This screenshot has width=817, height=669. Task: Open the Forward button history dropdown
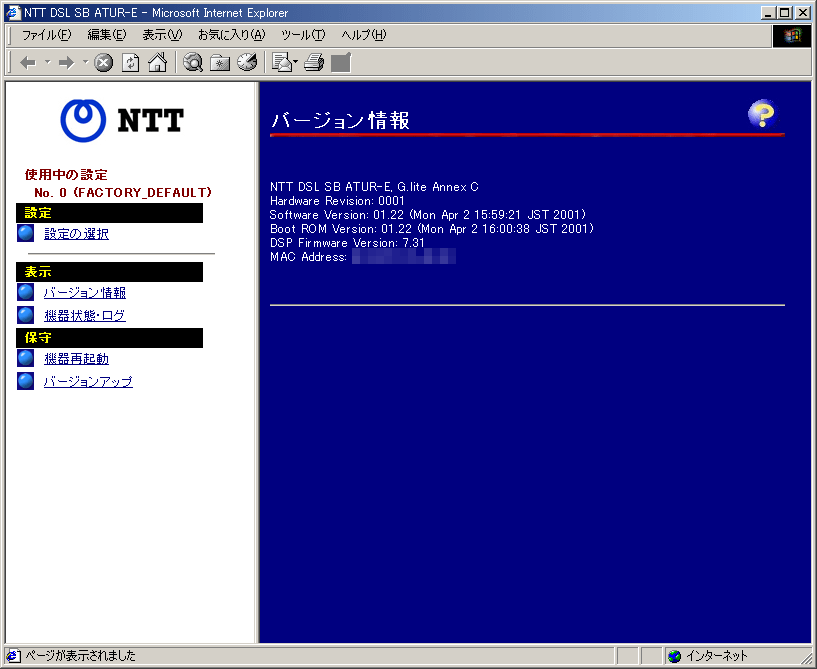pyautogui.click(x=85, y=63)
